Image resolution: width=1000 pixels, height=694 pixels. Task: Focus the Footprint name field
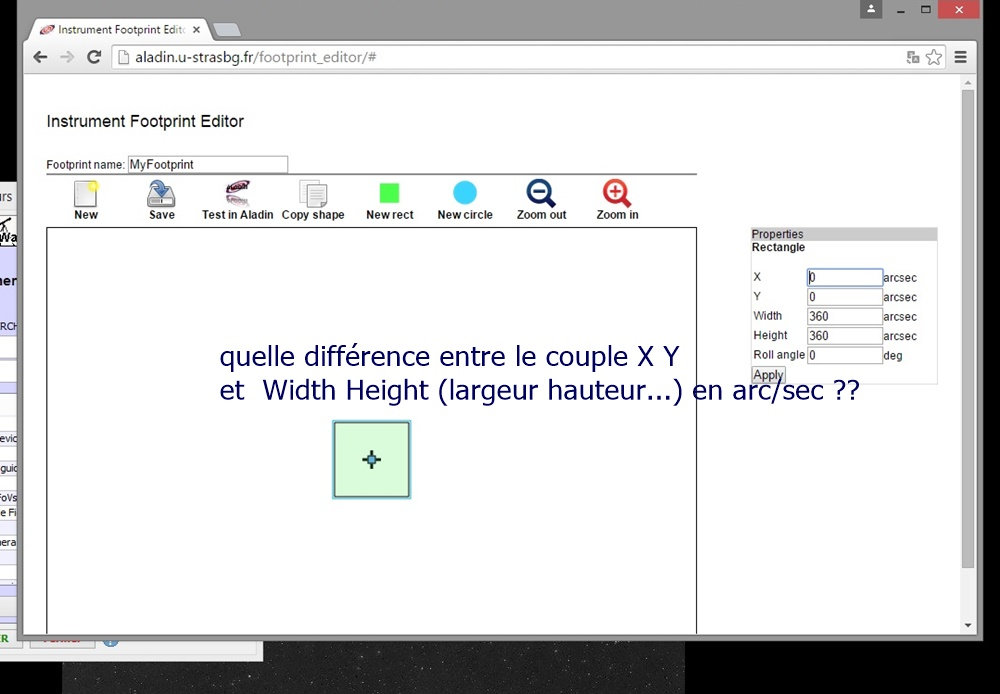pos(208,165)
